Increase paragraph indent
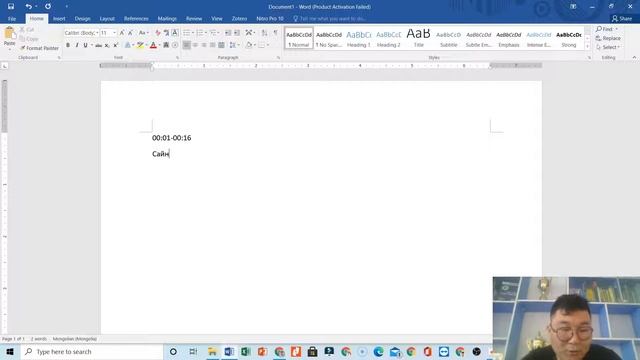This screenshot has height=360, width=640. point(237,33)
